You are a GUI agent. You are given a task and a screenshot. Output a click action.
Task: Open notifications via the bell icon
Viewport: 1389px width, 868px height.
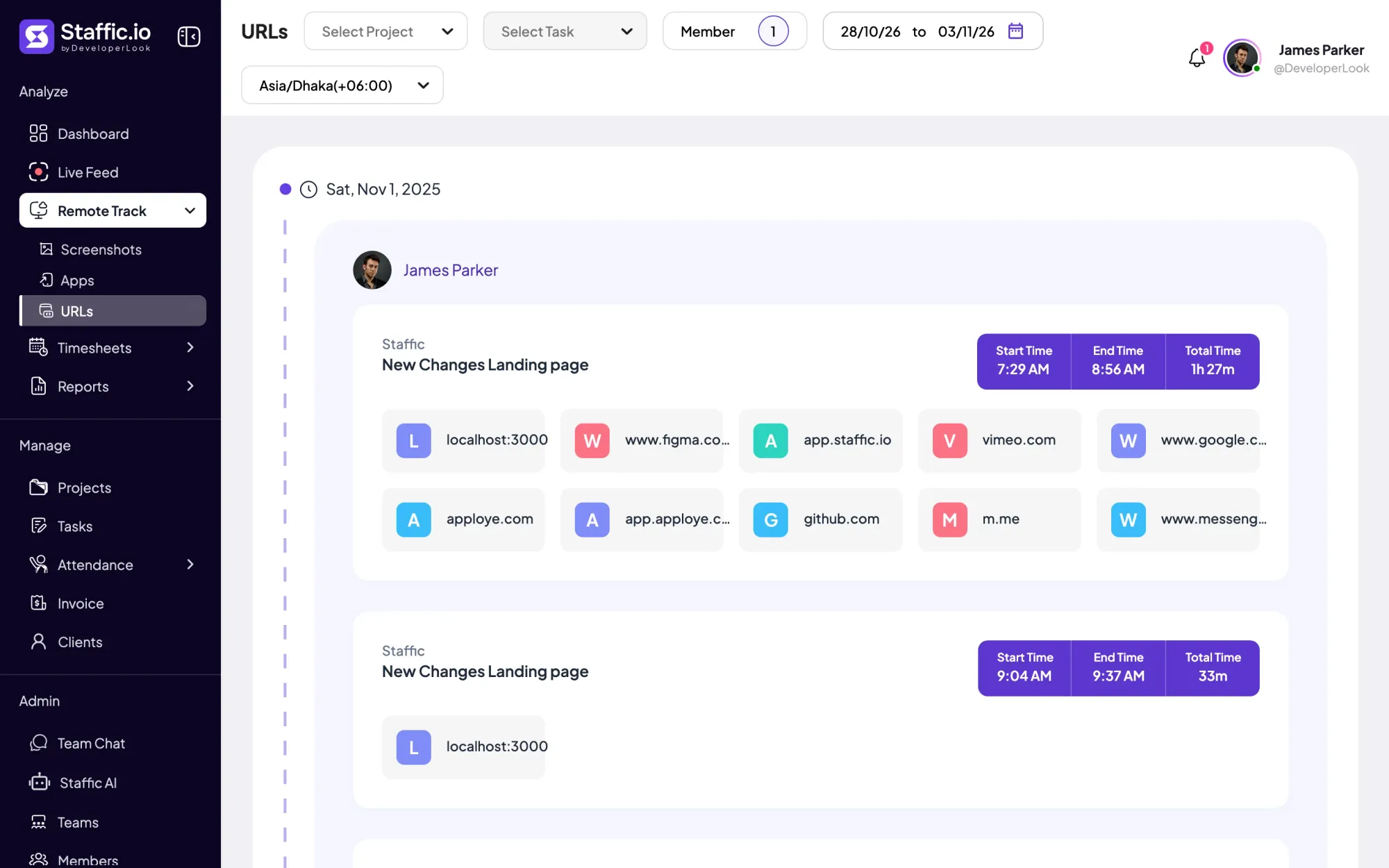coord(1197,57)
